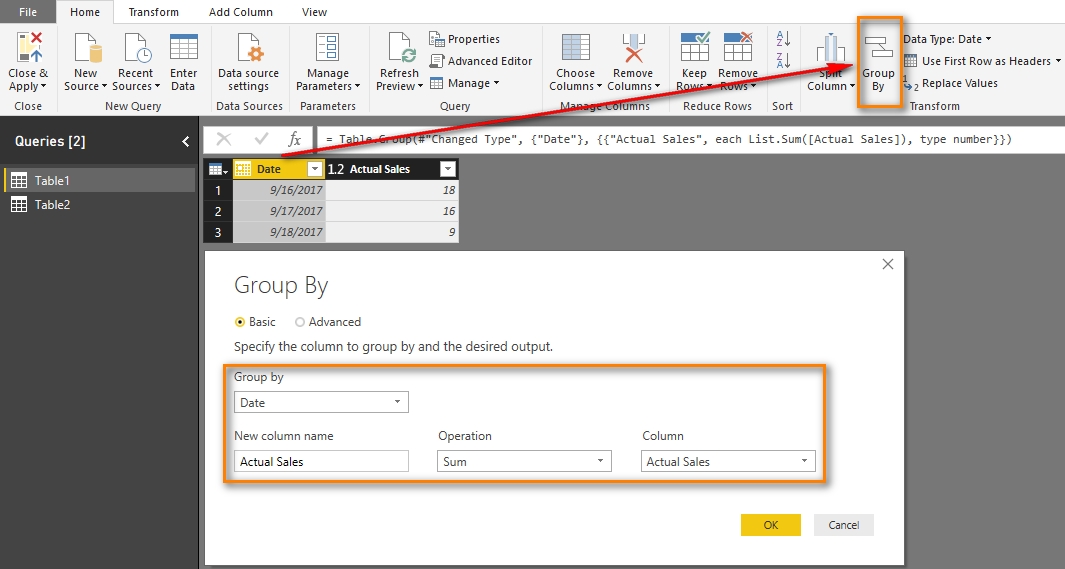Click the Split Column icon
The image size is (1065, 569).
pos(830,48)
